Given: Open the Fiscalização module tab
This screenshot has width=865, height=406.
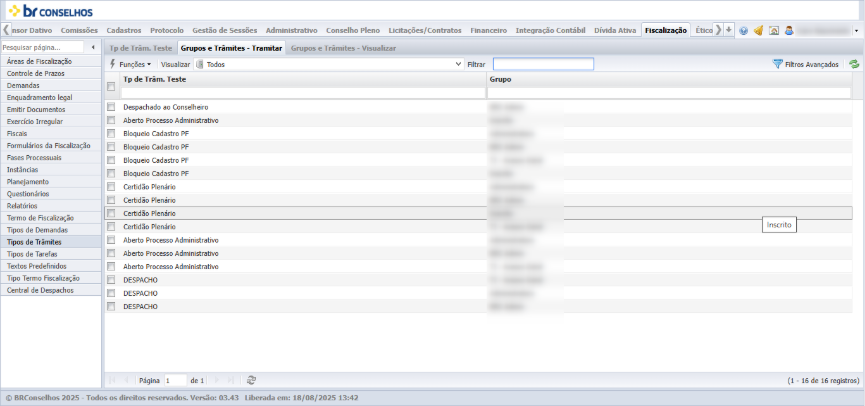Looking at the screenshot, I should point(666,30).
